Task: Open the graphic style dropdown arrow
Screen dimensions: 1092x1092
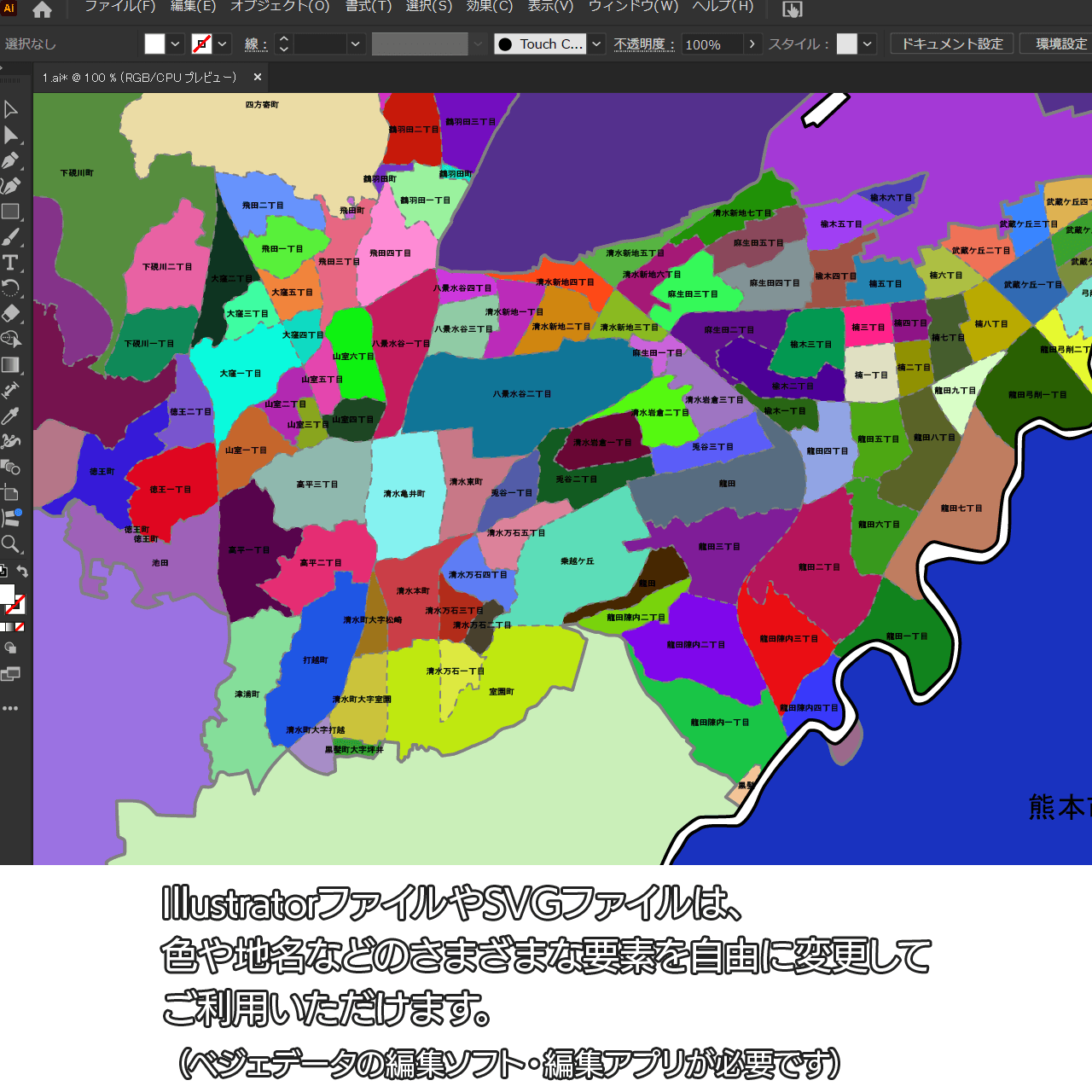Action: tap(868, 44)
